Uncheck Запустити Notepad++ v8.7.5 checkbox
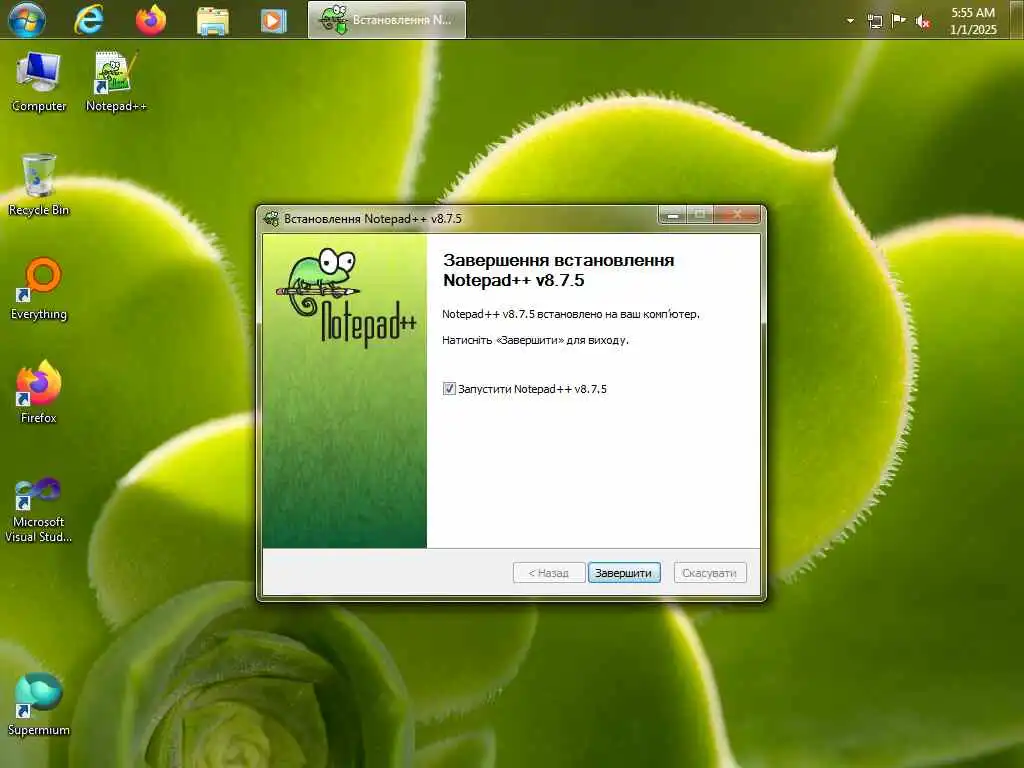 tap(449, 389)
